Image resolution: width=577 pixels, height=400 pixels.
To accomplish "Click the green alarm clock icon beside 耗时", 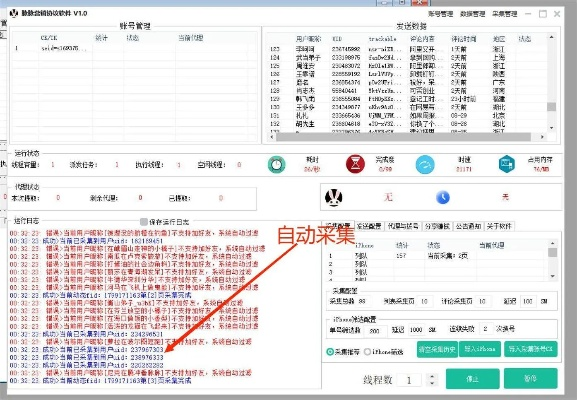I will (x=277, y=164).
